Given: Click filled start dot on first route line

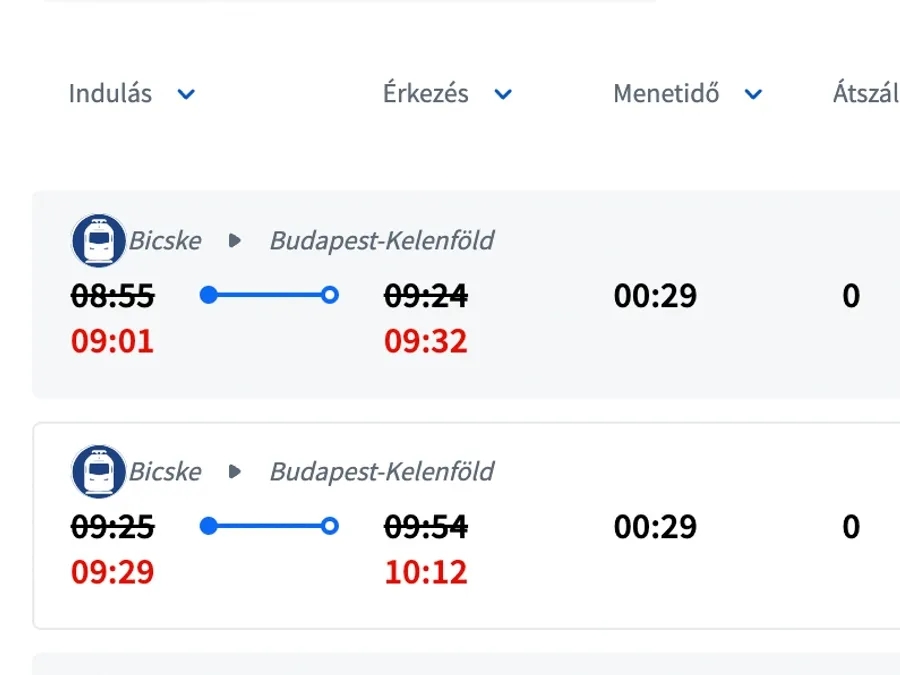Looking at the screenshot, I should [208, 295].
